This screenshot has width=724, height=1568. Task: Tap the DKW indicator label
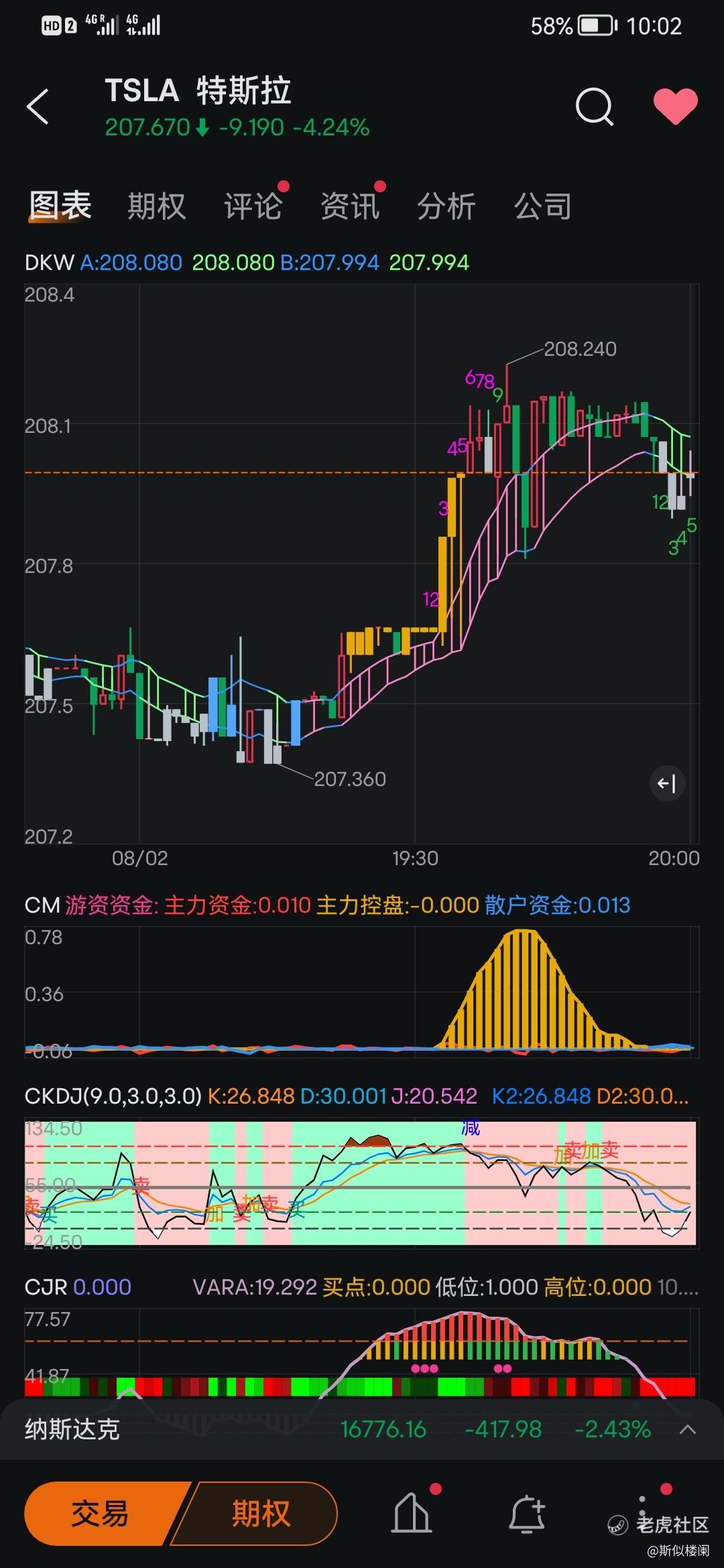tap(49, 262)
